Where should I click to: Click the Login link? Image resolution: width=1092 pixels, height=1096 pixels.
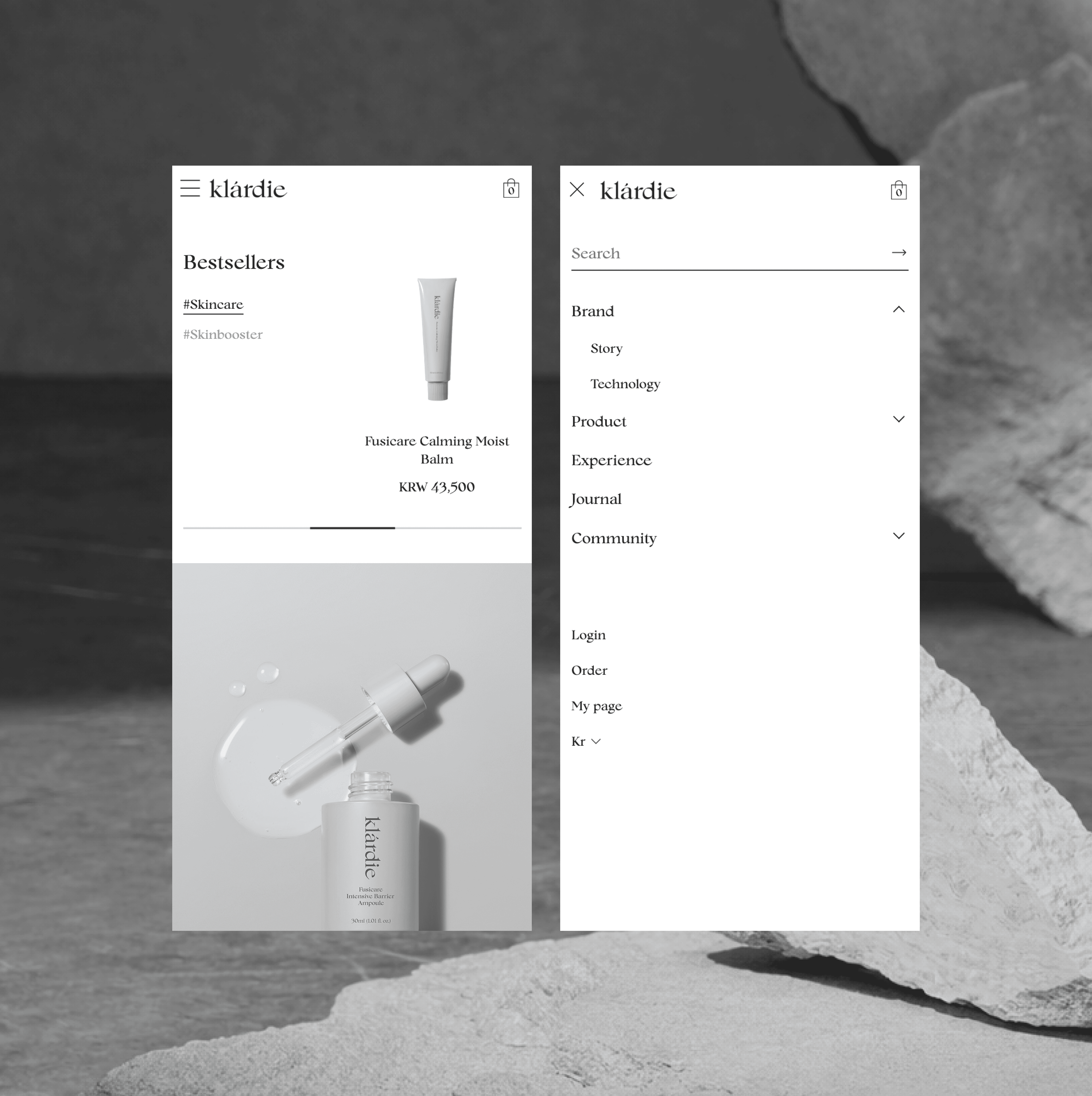tap(588, 635)
